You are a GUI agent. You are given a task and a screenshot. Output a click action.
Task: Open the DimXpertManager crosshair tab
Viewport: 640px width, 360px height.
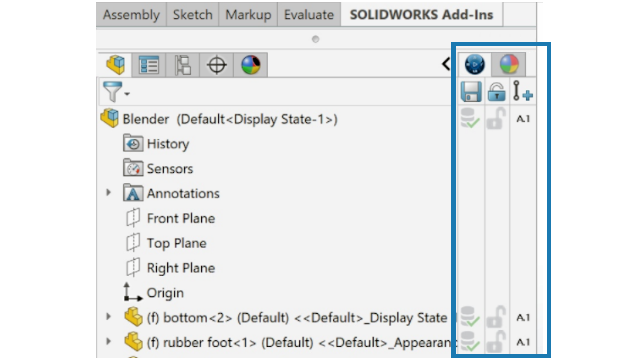pyautogui.click(x=216, y=64)
